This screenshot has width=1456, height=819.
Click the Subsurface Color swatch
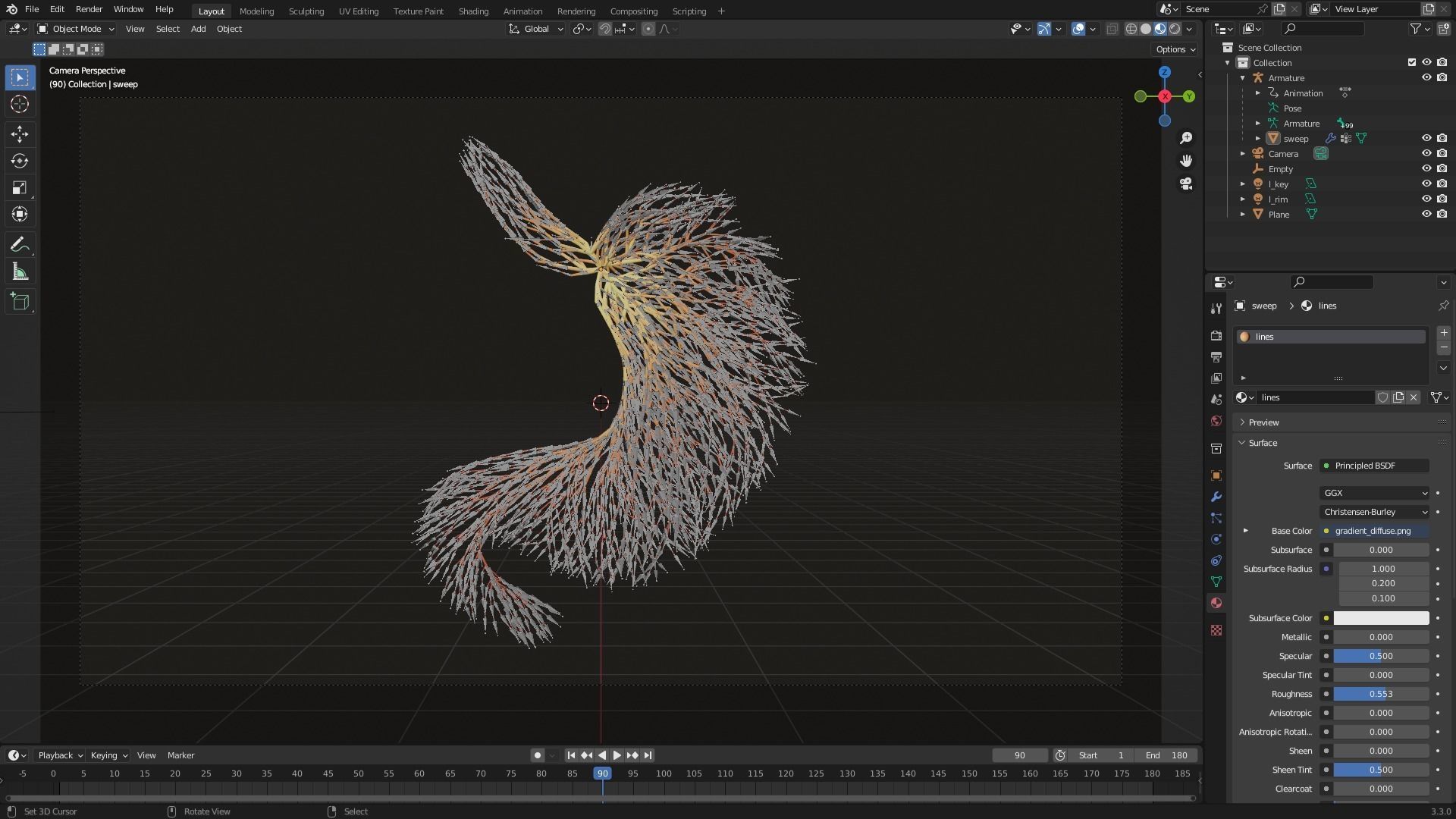(x=1381, y=618)
